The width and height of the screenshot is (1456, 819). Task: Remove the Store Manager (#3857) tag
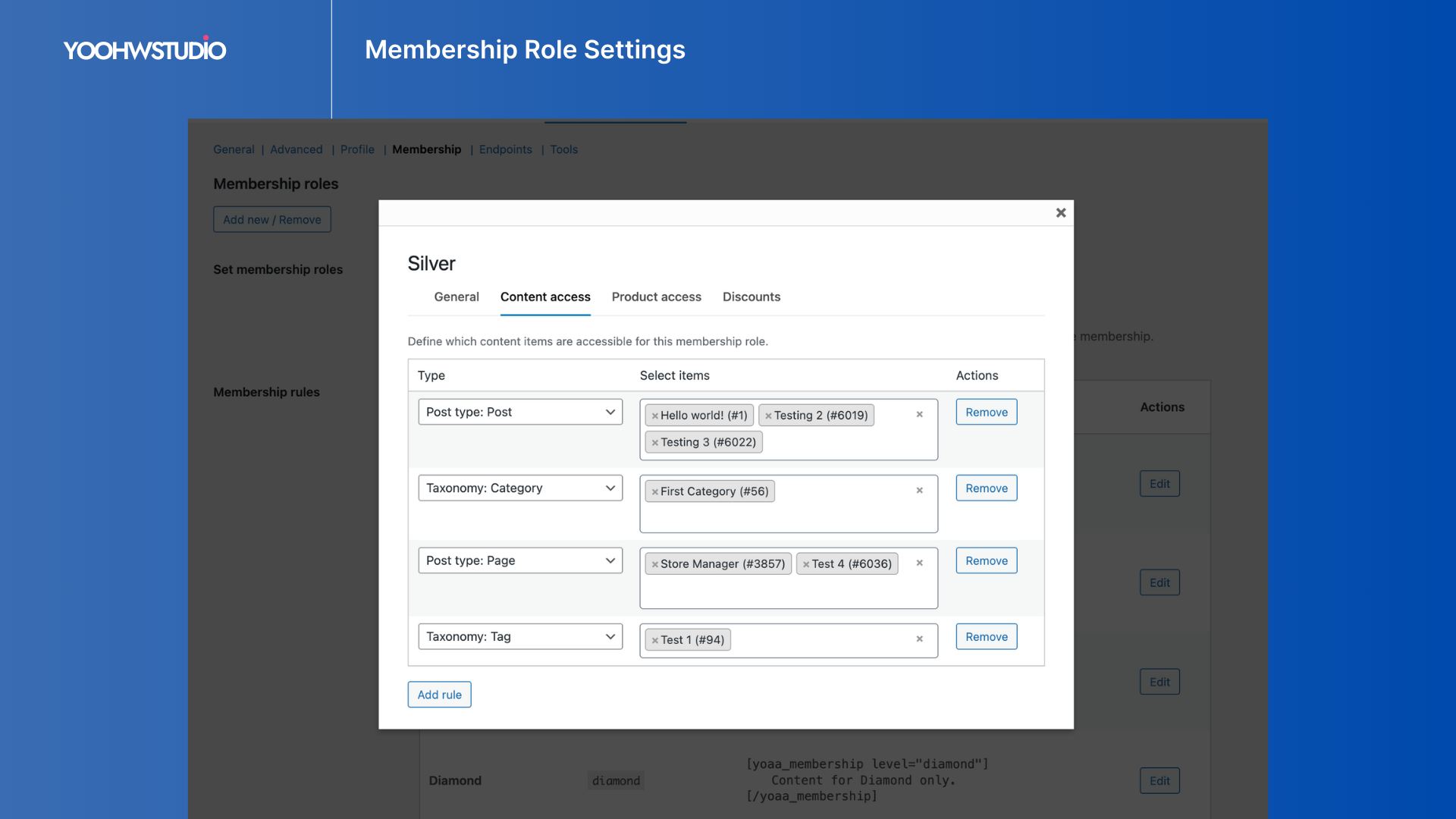pyautogui.click(x=655, y=564)
